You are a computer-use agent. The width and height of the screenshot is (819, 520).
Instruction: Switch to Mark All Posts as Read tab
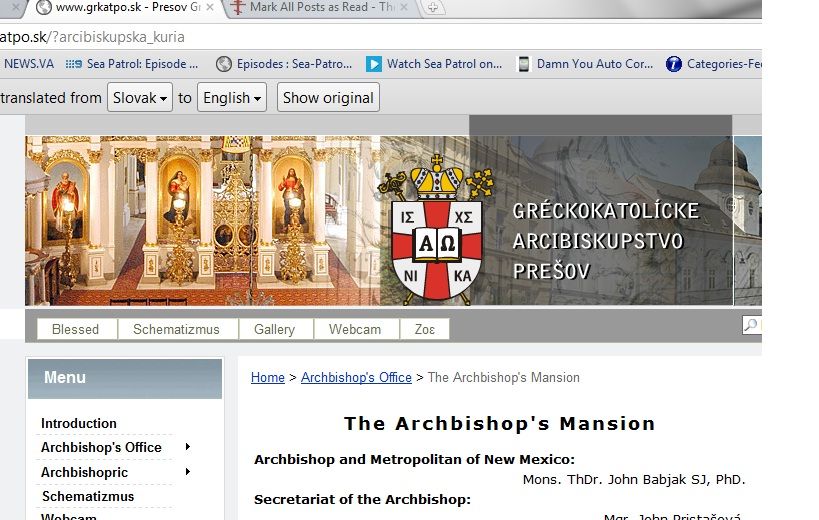tap(319, 8)
